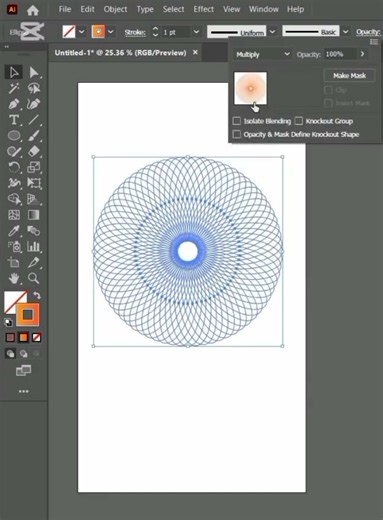The height and width of the screenshot is (520, 383).
Task: Collapse the tools panel double arrow
Action: [7, 47]
